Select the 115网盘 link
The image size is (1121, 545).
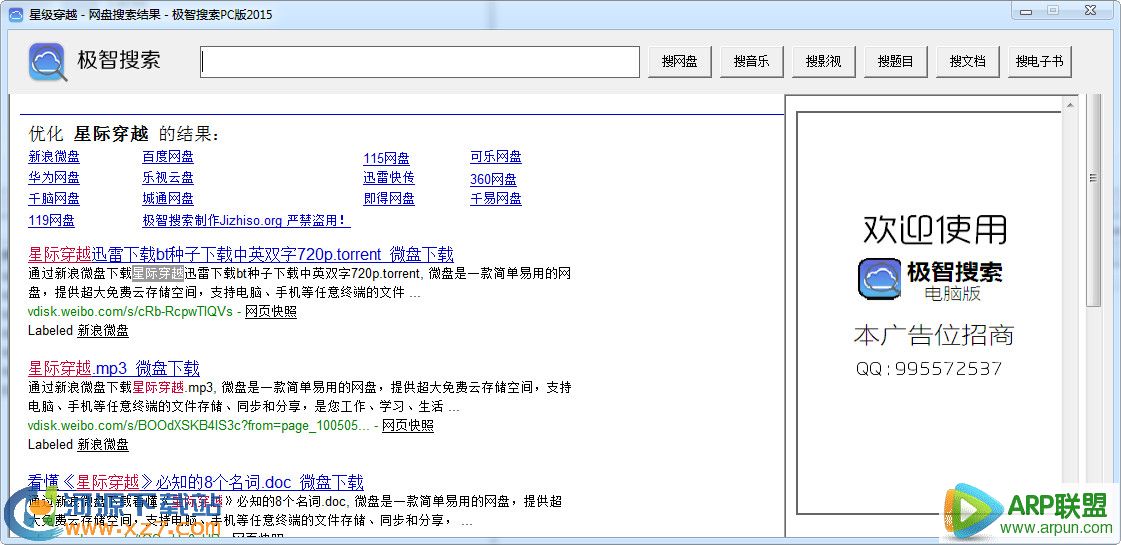[386, 158]
